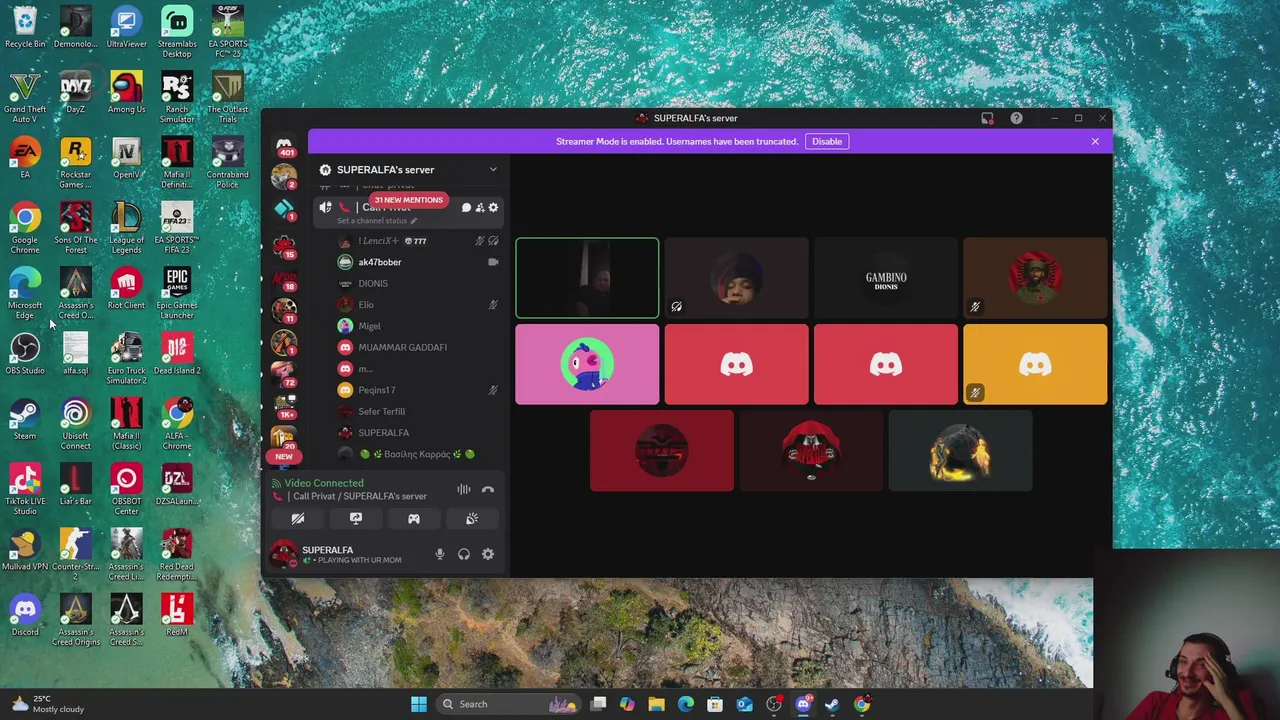1280x720 pixels.
Task: Click invite people icon on Call Privat
Action: (x=480, y=207)
